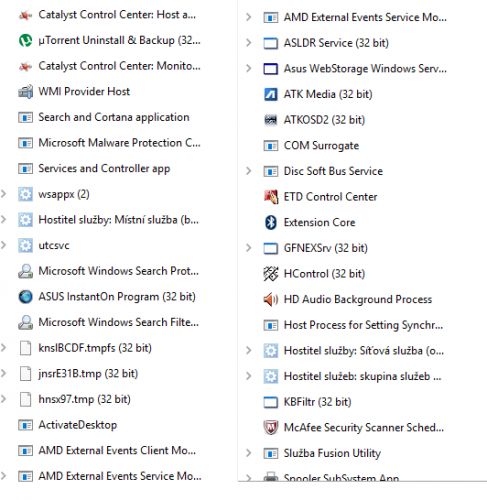Expand the utcsvc process row
Screen dimensions: 487x500
[x=4, y=245]
